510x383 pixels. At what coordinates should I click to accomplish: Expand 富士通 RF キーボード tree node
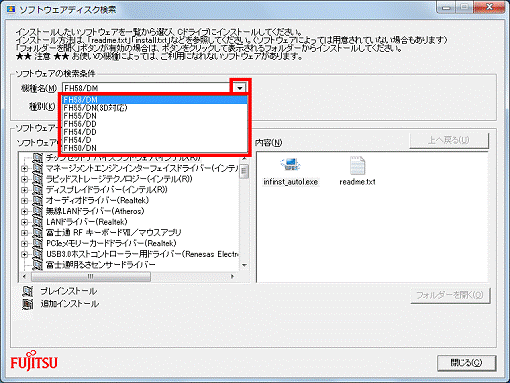click(x=24, y=233)
